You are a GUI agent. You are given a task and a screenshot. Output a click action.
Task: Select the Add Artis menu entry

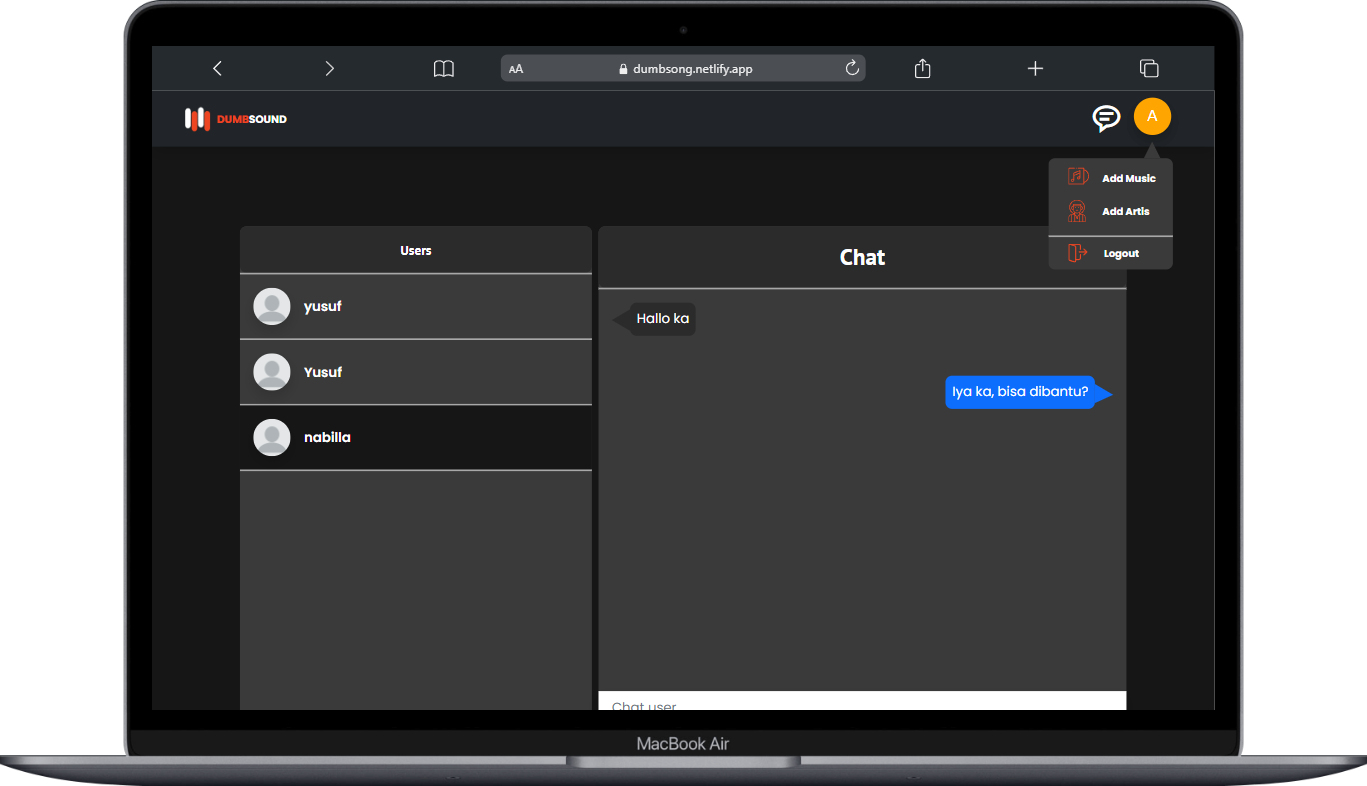click(1125, 212)
